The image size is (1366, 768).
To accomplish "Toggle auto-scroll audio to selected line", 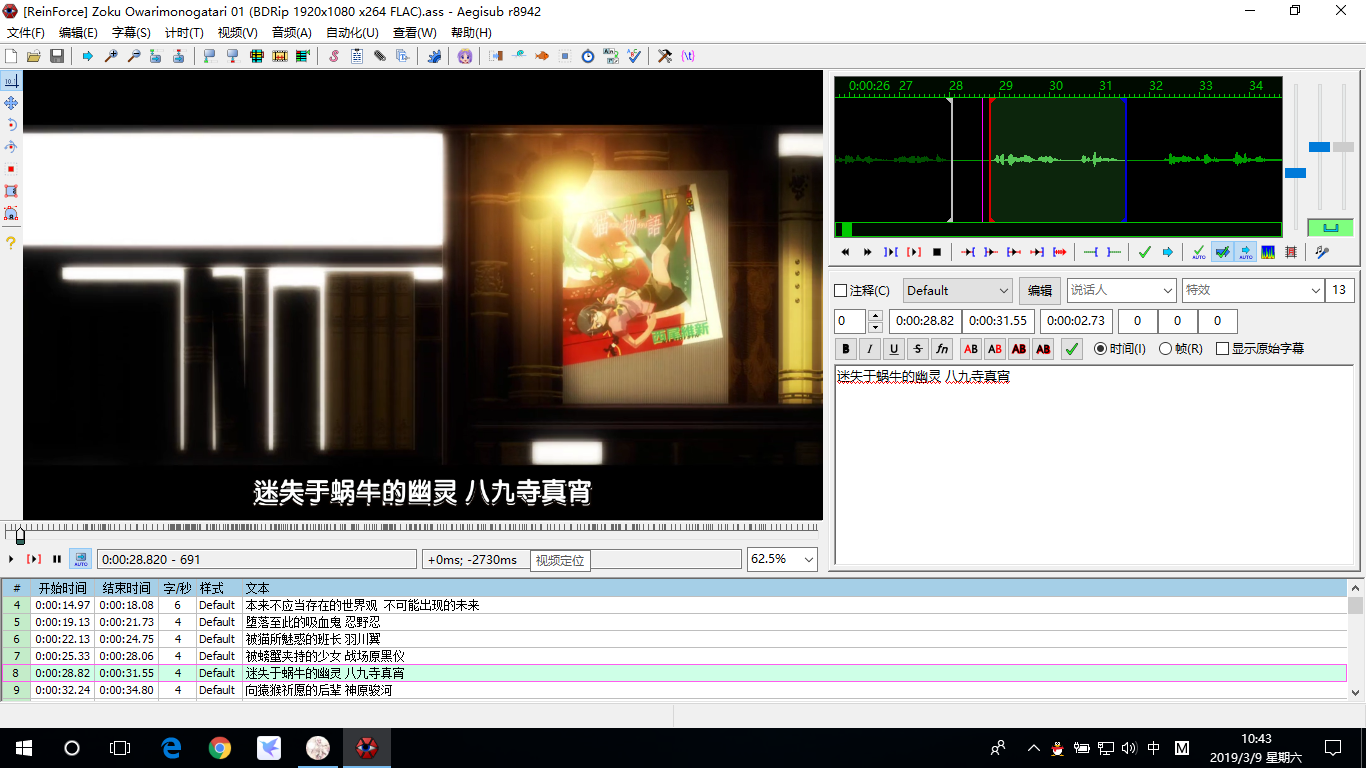I will 1245,252.
